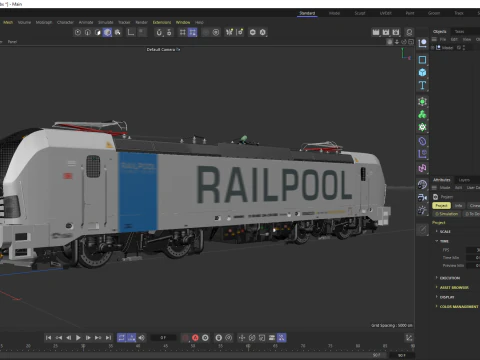Click the third clapperboard render settings icon
The width and height of the screenshot is (480, 360).
tap(396, 32)
